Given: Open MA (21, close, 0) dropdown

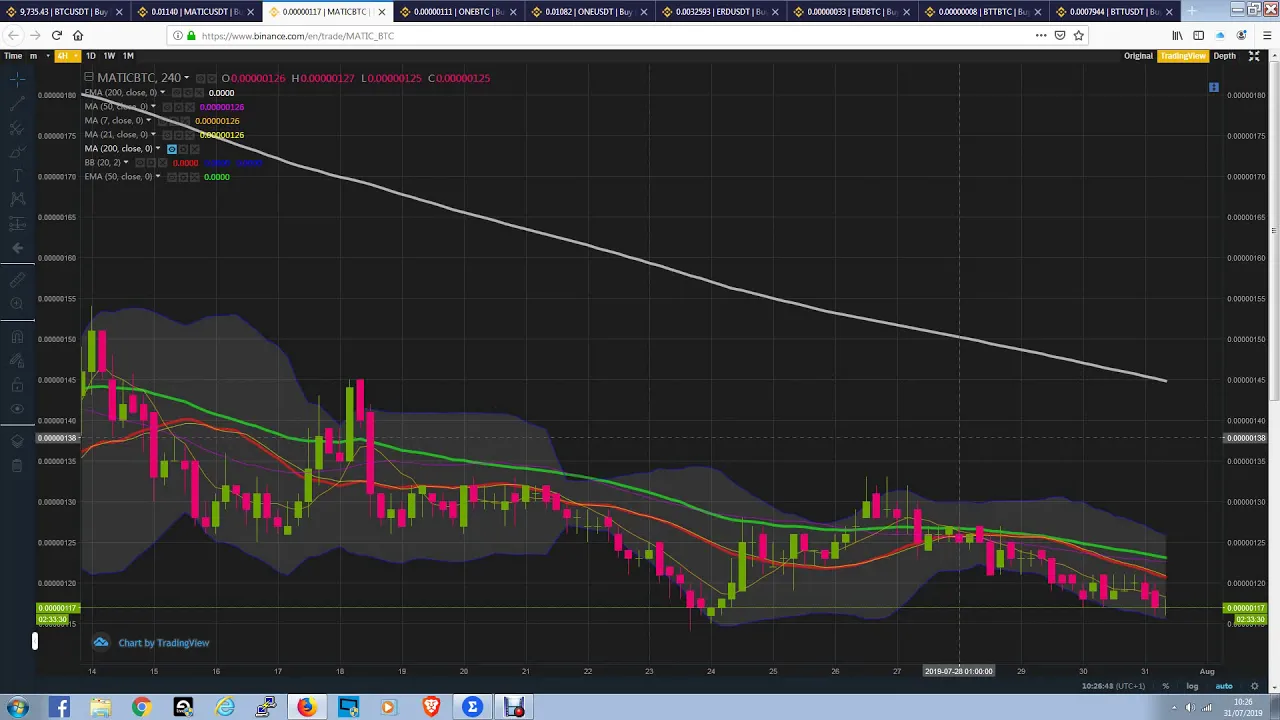Looking at the screenshot, I should (153, 135).
